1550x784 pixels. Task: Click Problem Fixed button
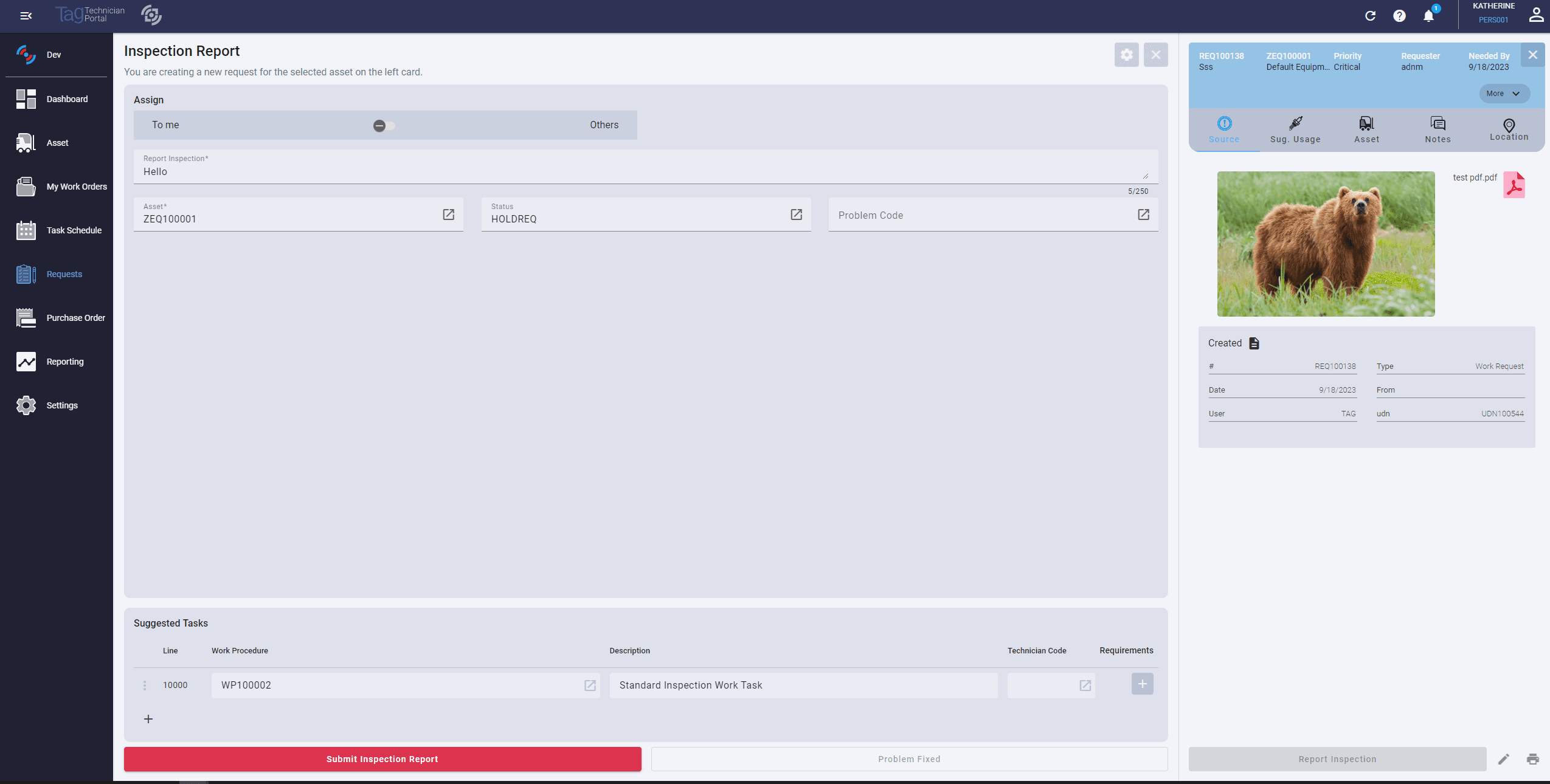click(x=909, y=759)
